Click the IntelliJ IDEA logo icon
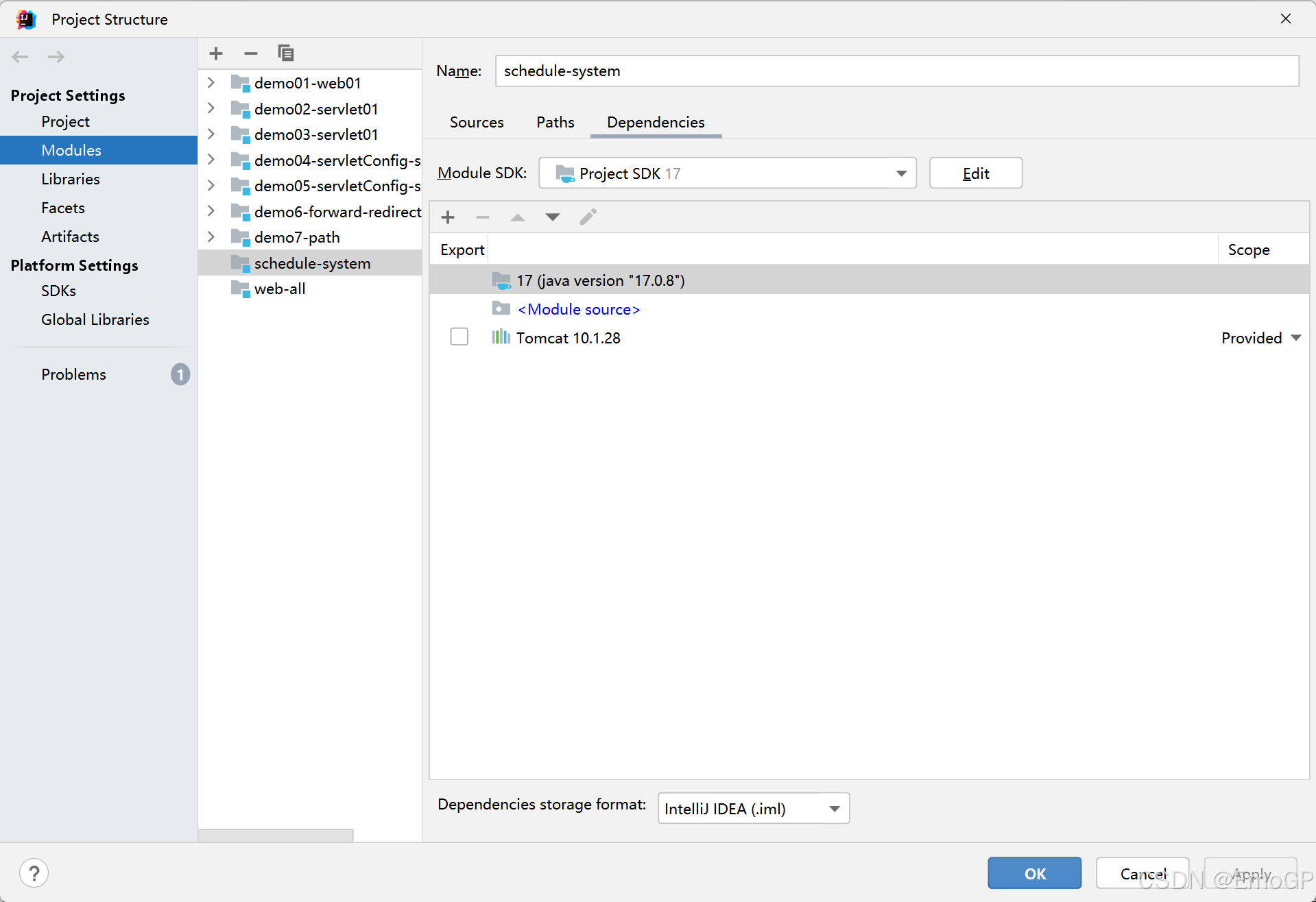 [x=26, y=19]
